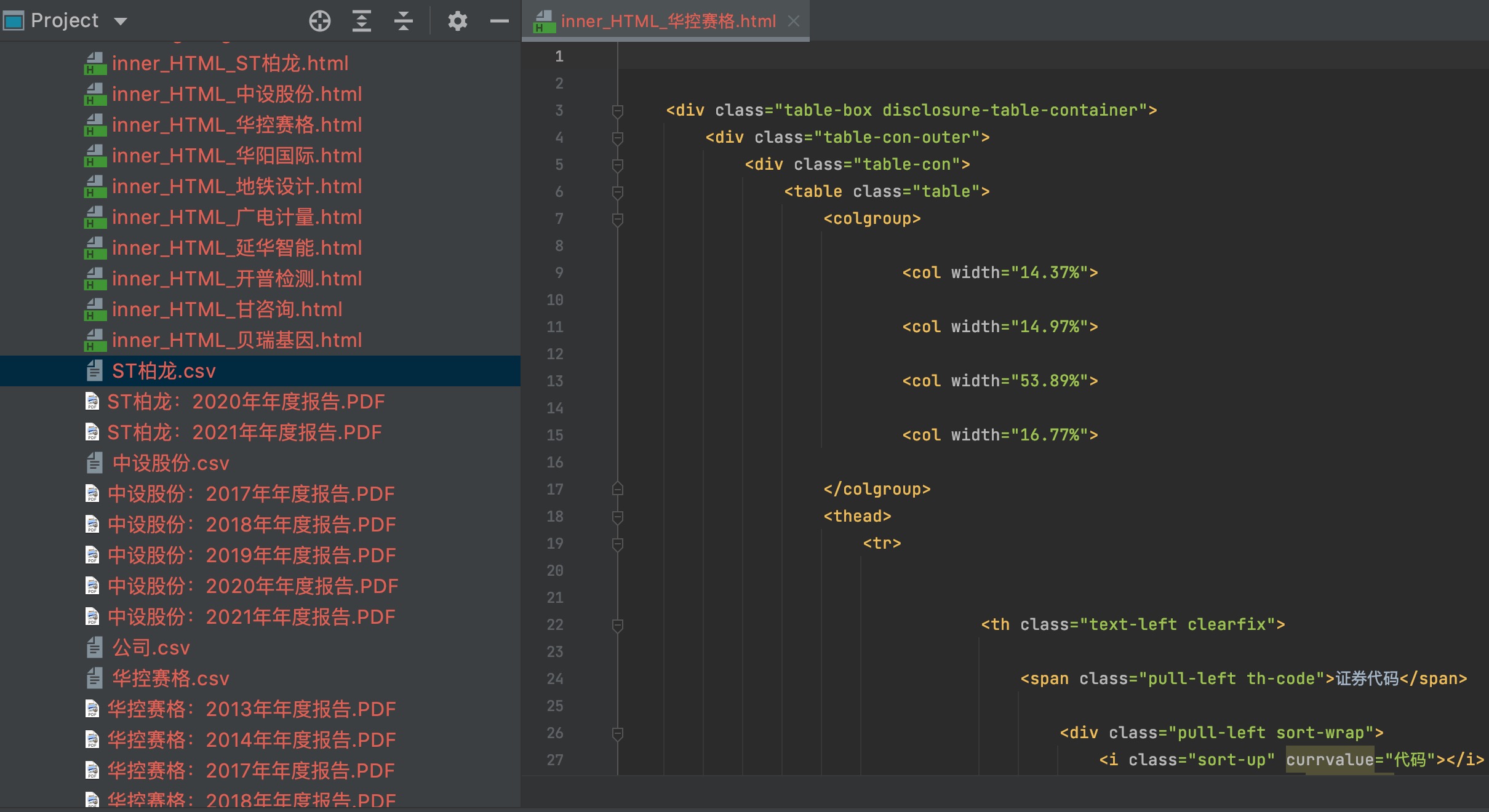Select inner_HTML_甘咨询.html file
This screenshot has width=1489, height=812.
pos(227,309)
